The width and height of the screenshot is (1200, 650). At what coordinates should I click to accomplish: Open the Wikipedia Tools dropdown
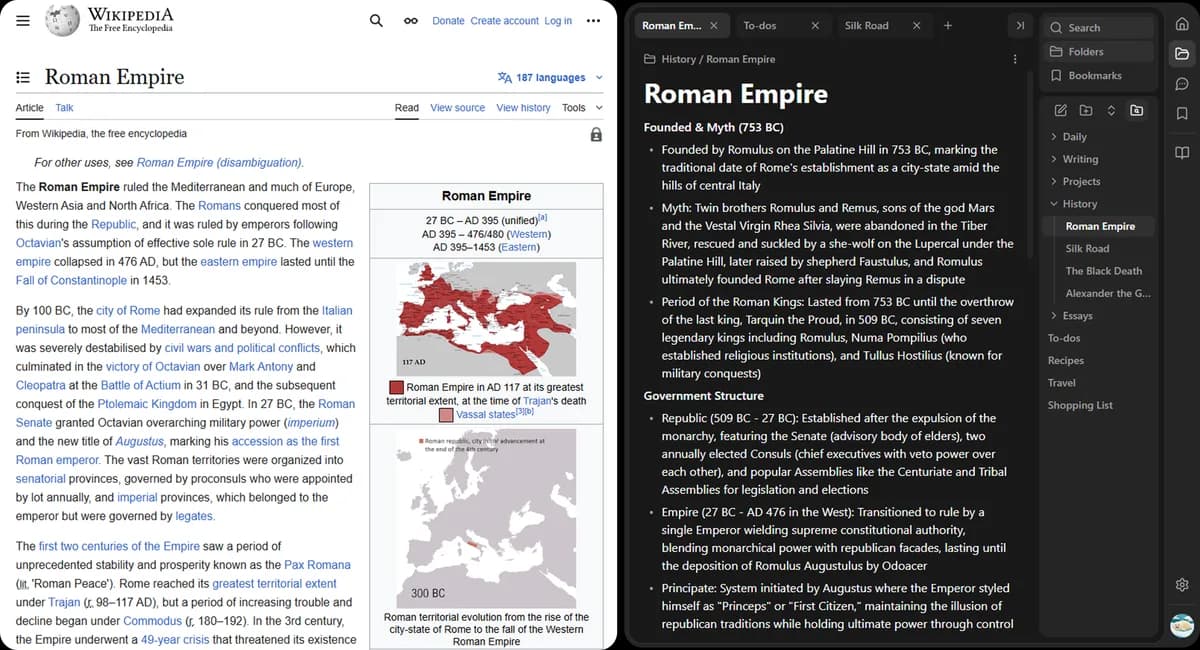tap(583, 108)
